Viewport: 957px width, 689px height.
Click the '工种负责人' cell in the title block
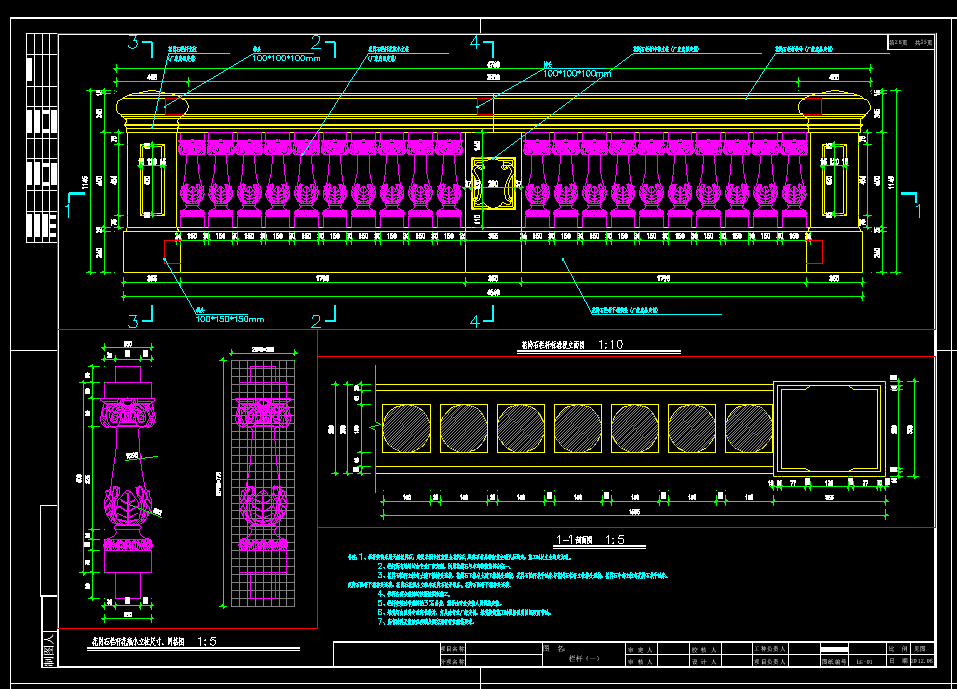pos(770,649)
